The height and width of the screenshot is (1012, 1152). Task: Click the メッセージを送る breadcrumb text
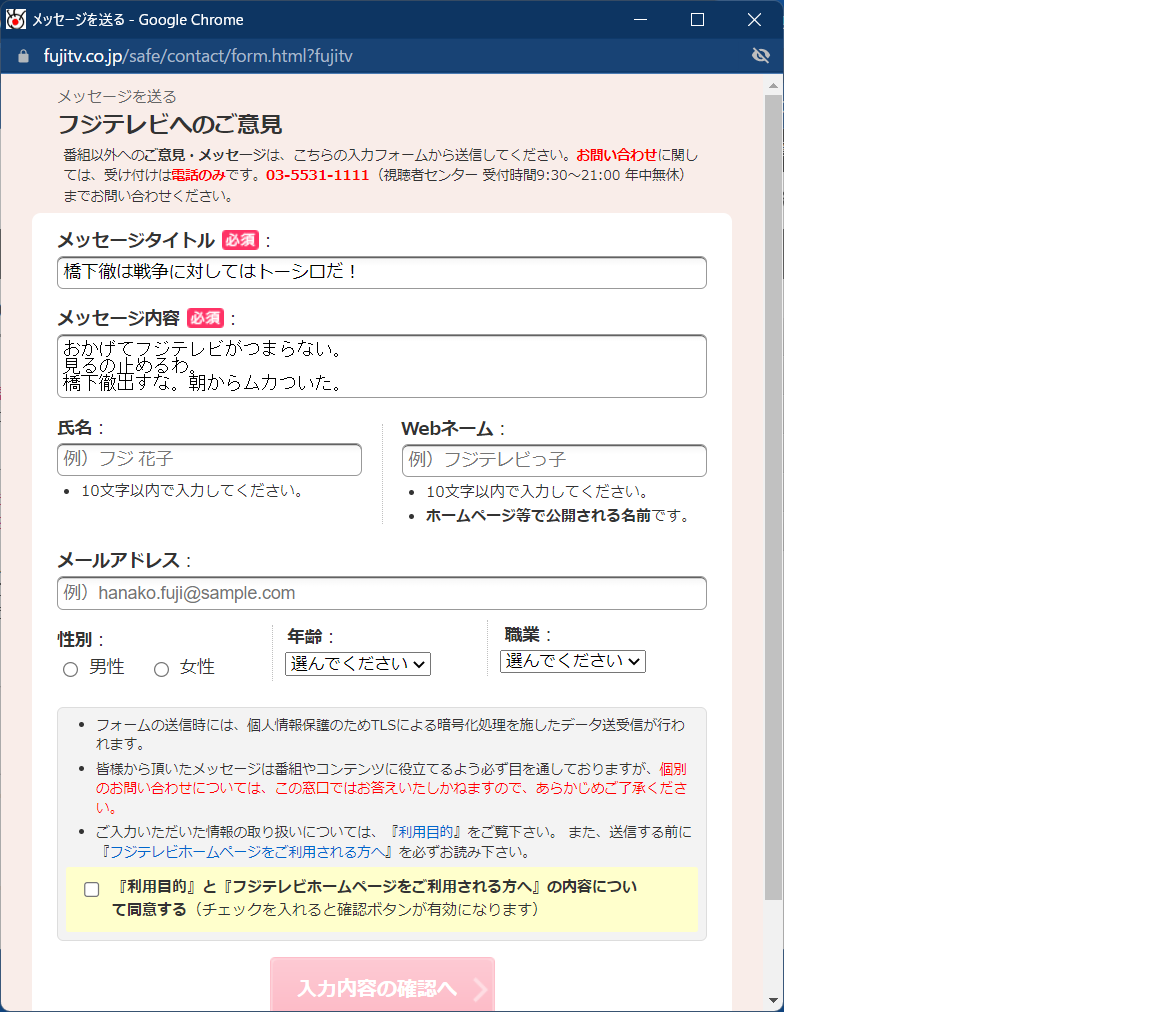pos(117,96)
